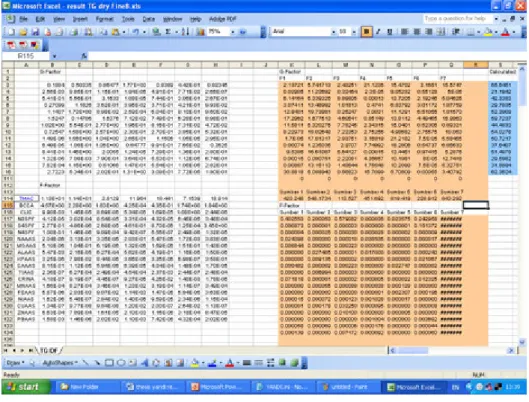
Task: Apply red Font Color on Formatting toolbar
Action: point(506,32)
